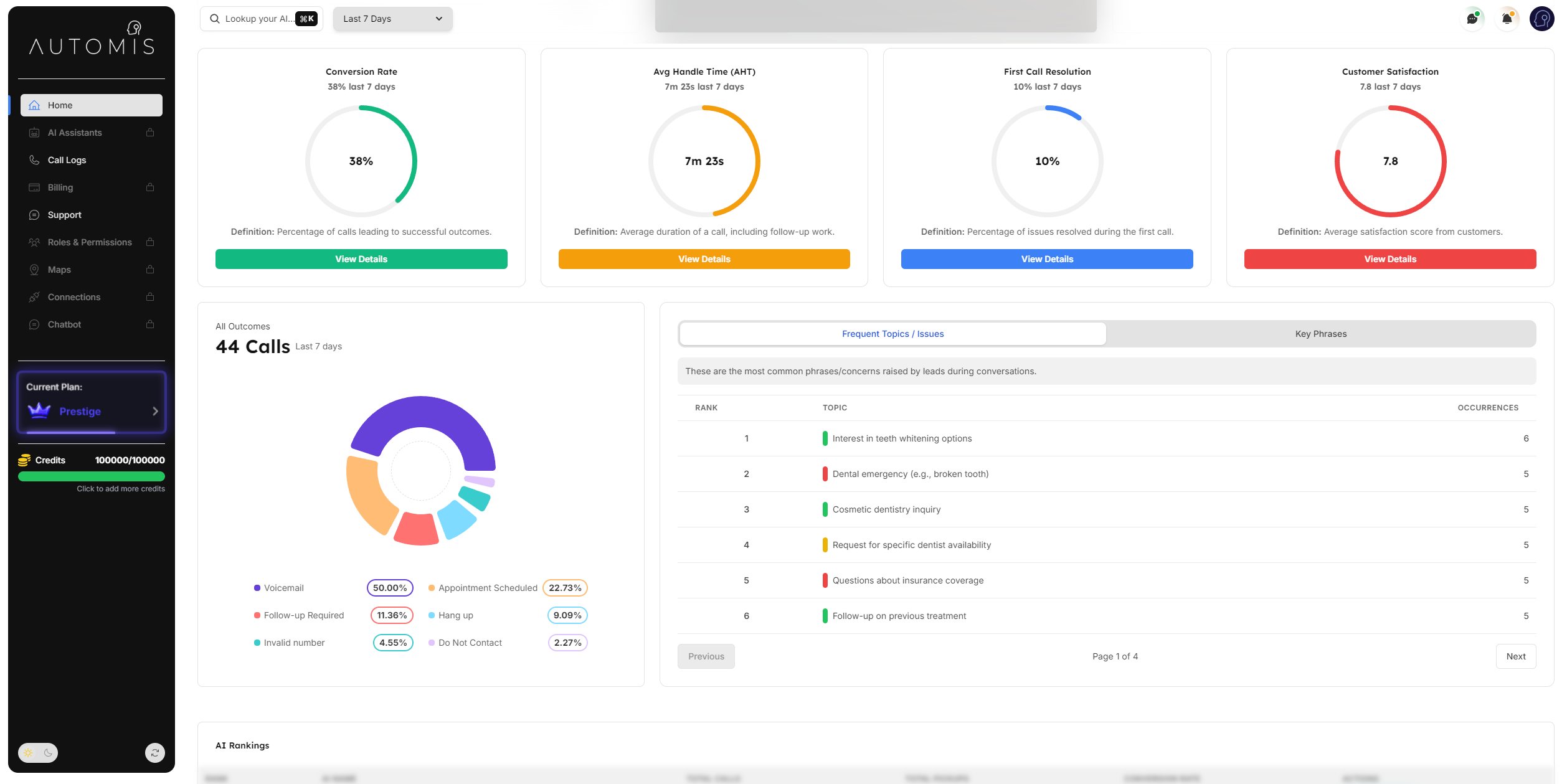The height and width of the screenshot is (784, 1567).
Task: Select Call Logs in sidebar menu
Action: point(92,160)
